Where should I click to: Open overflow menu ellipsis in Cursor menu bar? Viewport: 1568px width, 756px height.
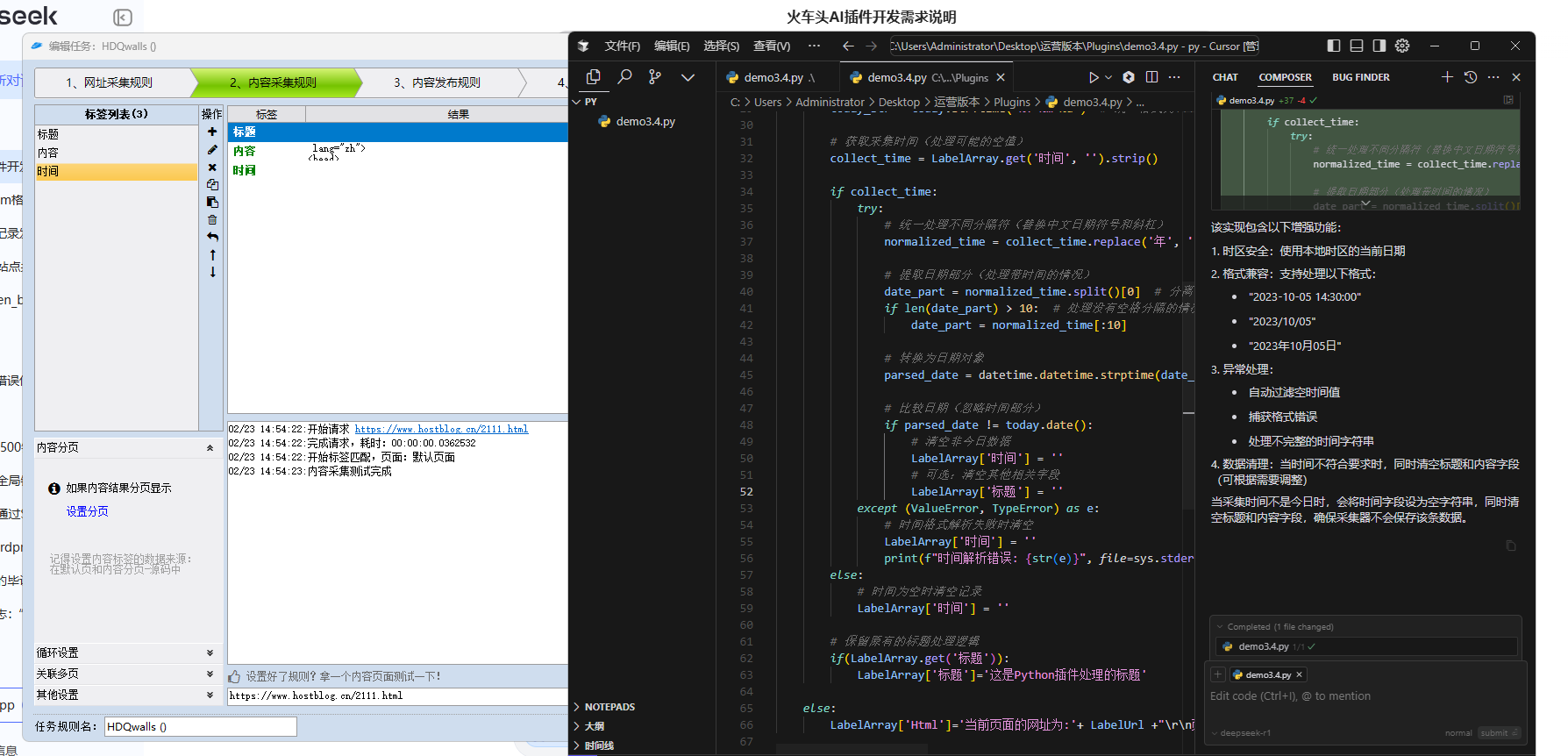[814, 46]
